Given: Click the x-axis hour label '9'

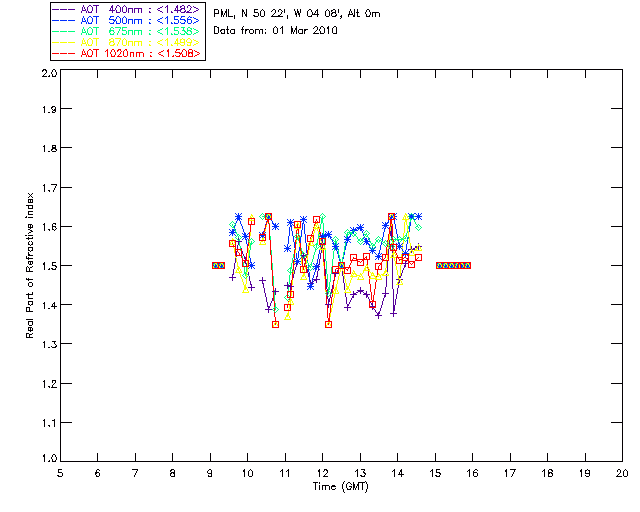Looking at the screenshot, I should 210,473.
